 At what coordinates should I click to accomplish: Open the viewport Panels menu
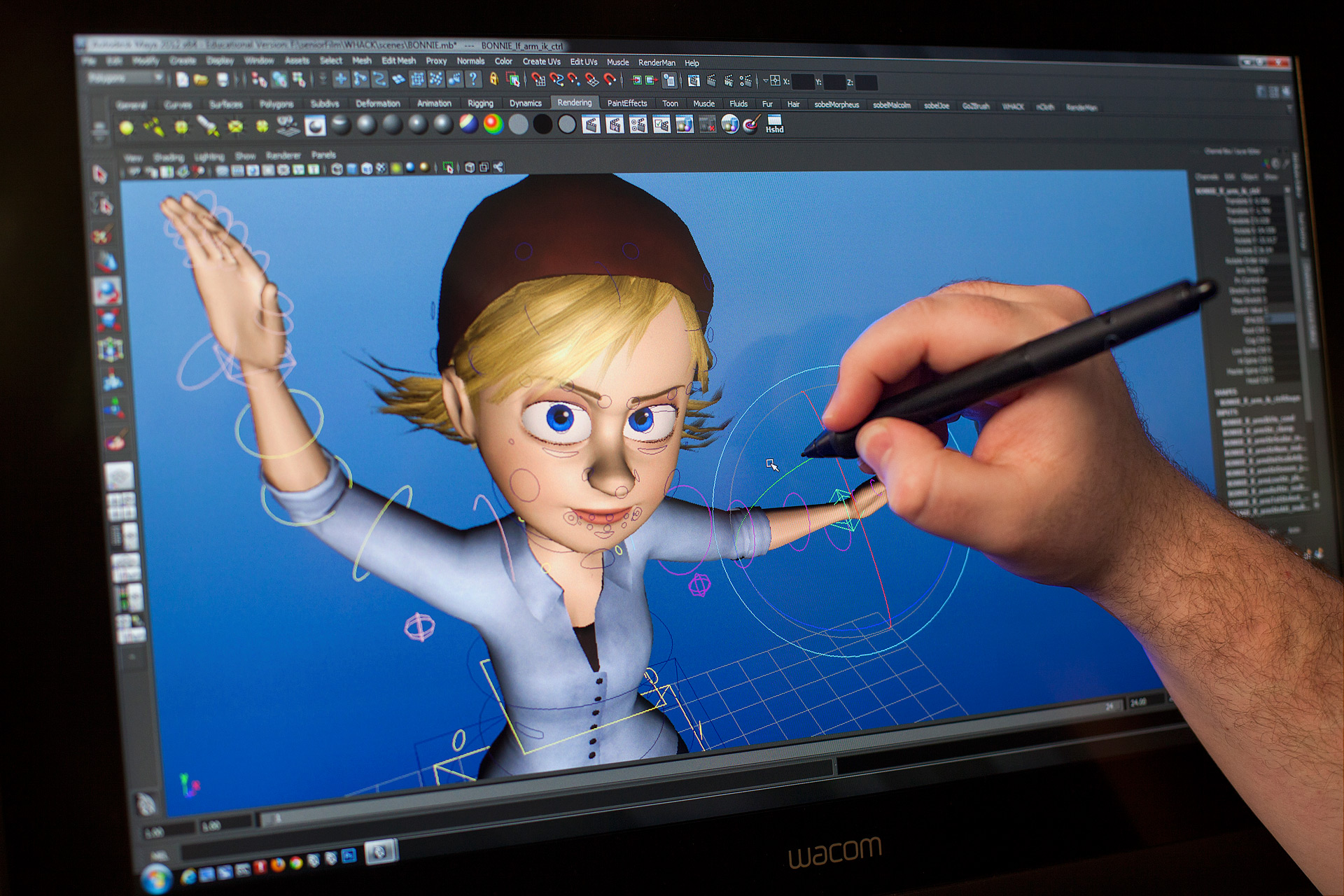point(323,155)
